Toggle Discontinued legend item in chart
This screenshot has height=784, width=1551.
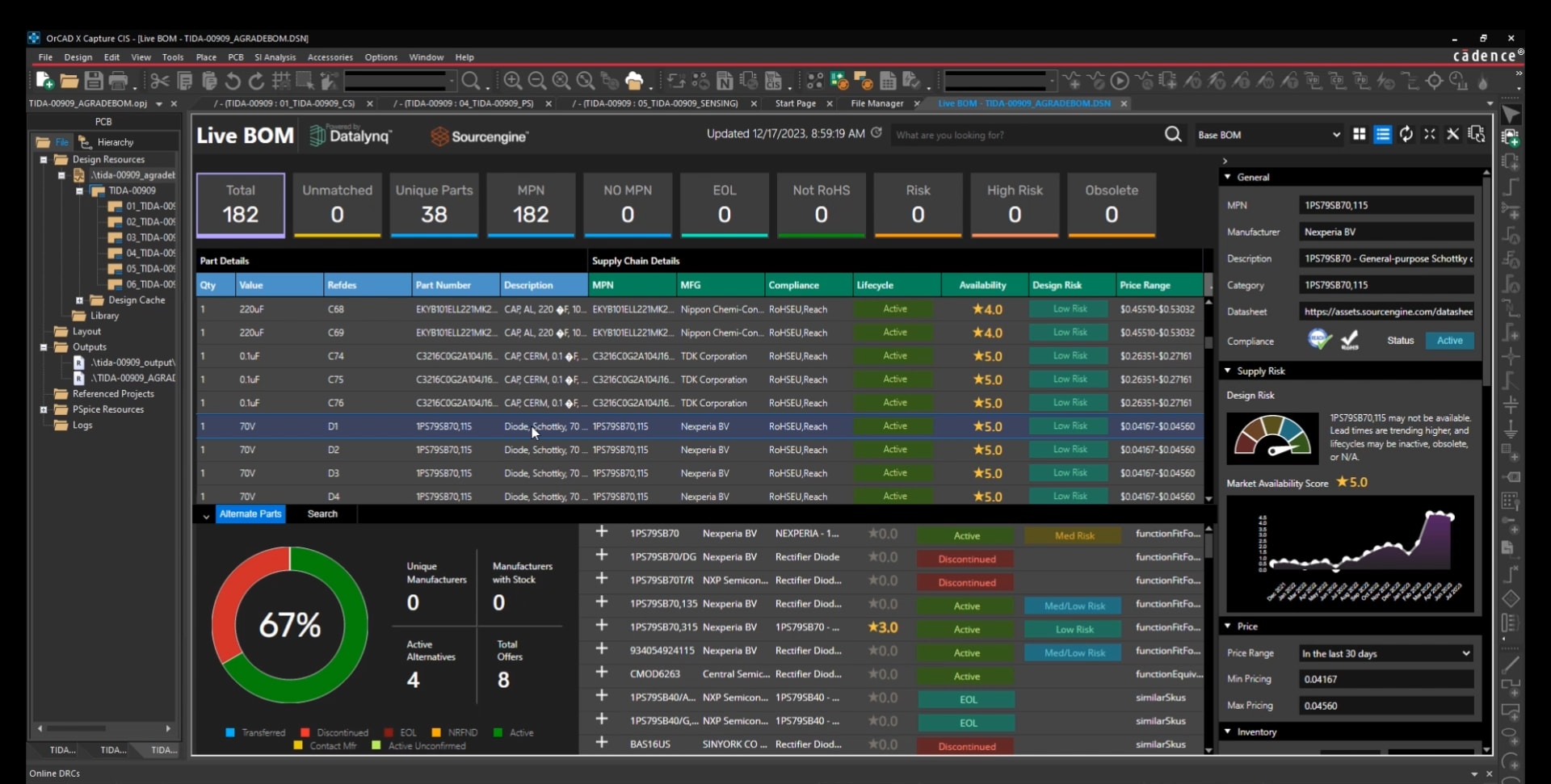click(x=334, y=732)
